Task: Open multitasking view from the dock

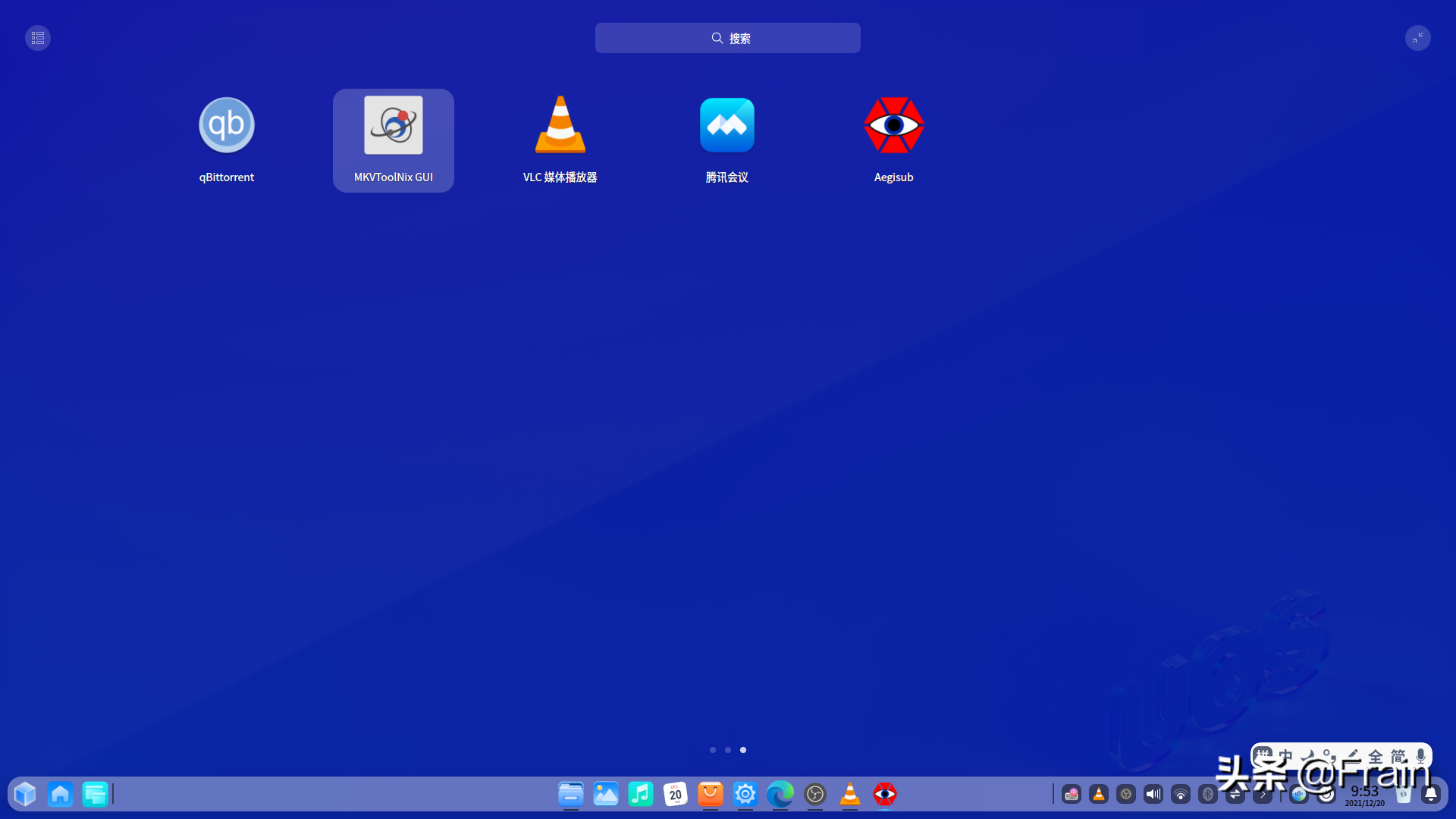Action: (95, 794)
